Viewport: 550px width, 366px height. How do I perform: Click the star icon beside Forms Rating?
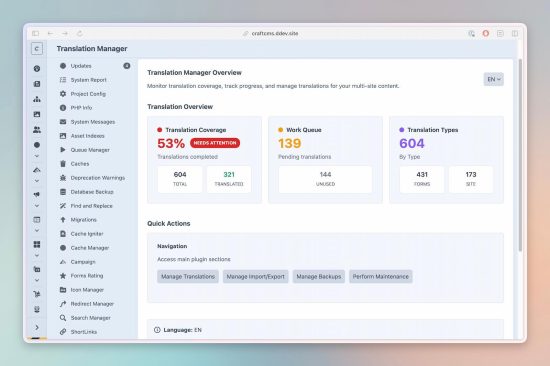click(x=63, y=275)
